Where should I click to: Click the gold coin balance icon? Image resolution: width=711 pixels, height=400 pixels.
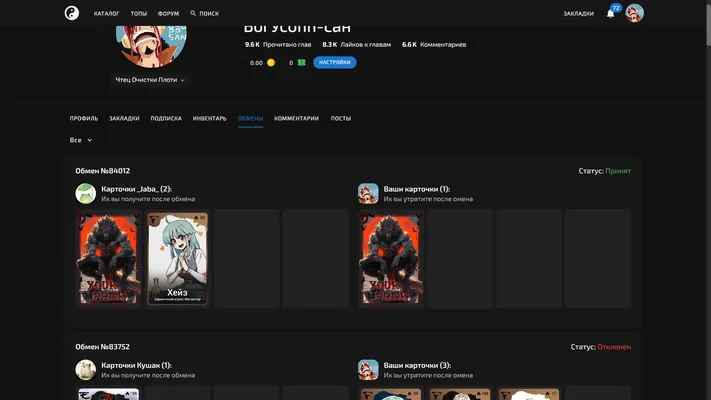[271, 63]
